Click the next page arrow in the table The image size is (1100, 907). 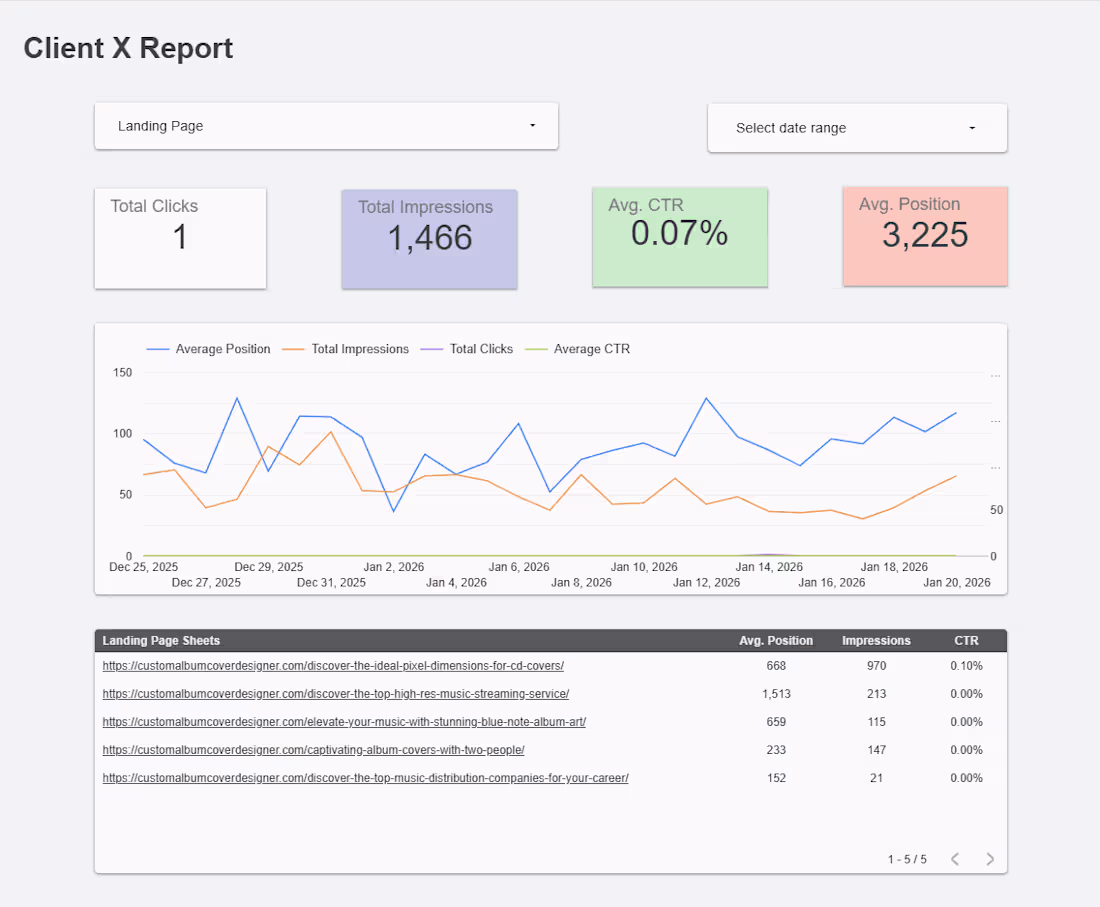tap(990, 858)
